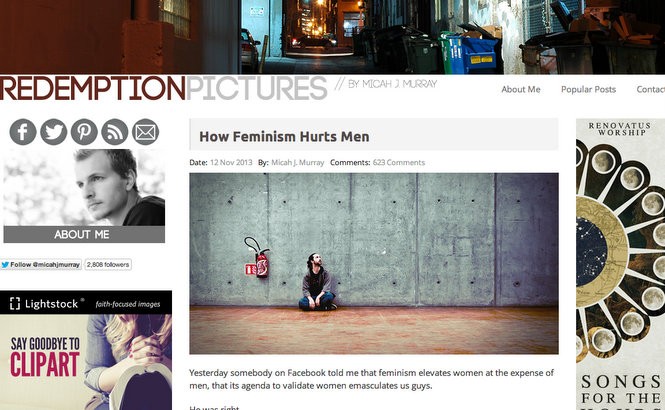Open the Contact menu item

pos(651,89)
